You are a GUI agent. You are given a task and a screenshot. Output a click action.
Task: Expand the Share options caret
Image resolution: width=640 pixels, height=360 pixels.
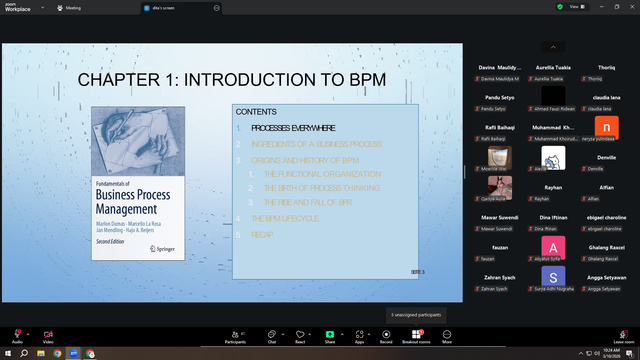pyautogui.click(x=342, y=334)
